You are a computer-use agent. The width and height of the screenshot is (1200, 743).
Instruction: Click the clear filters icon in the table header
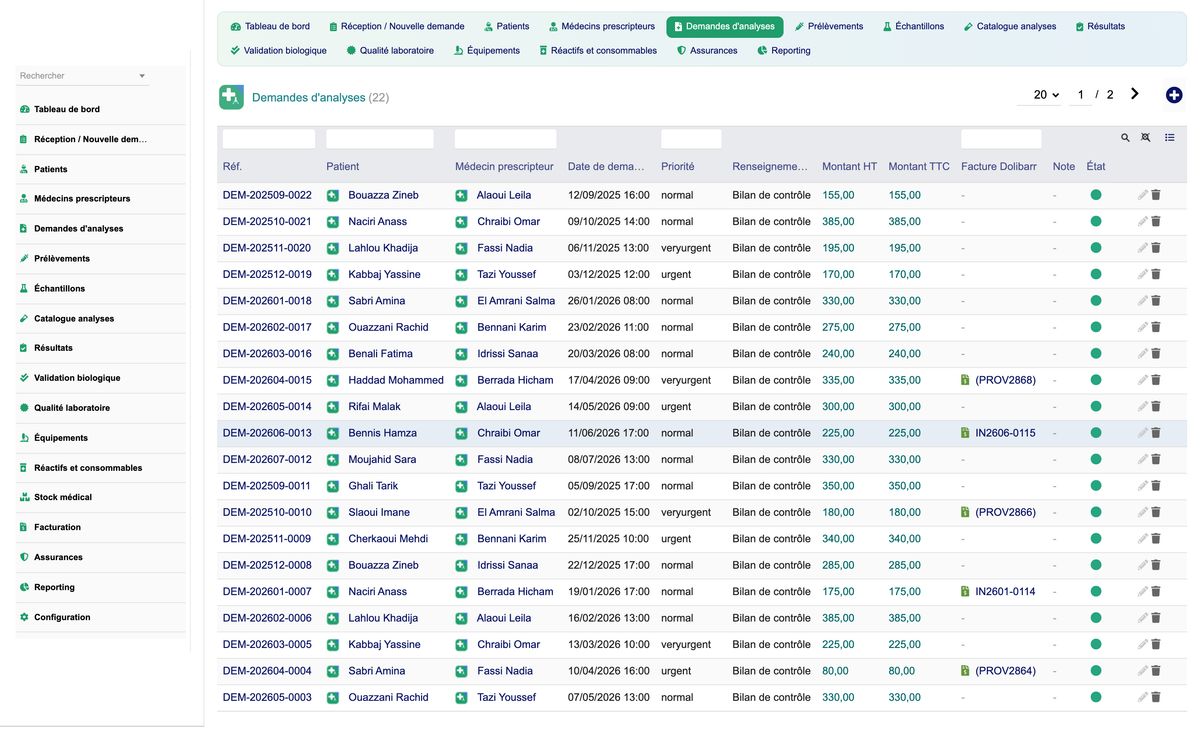pyautogui.click(x=1146, y=138)
